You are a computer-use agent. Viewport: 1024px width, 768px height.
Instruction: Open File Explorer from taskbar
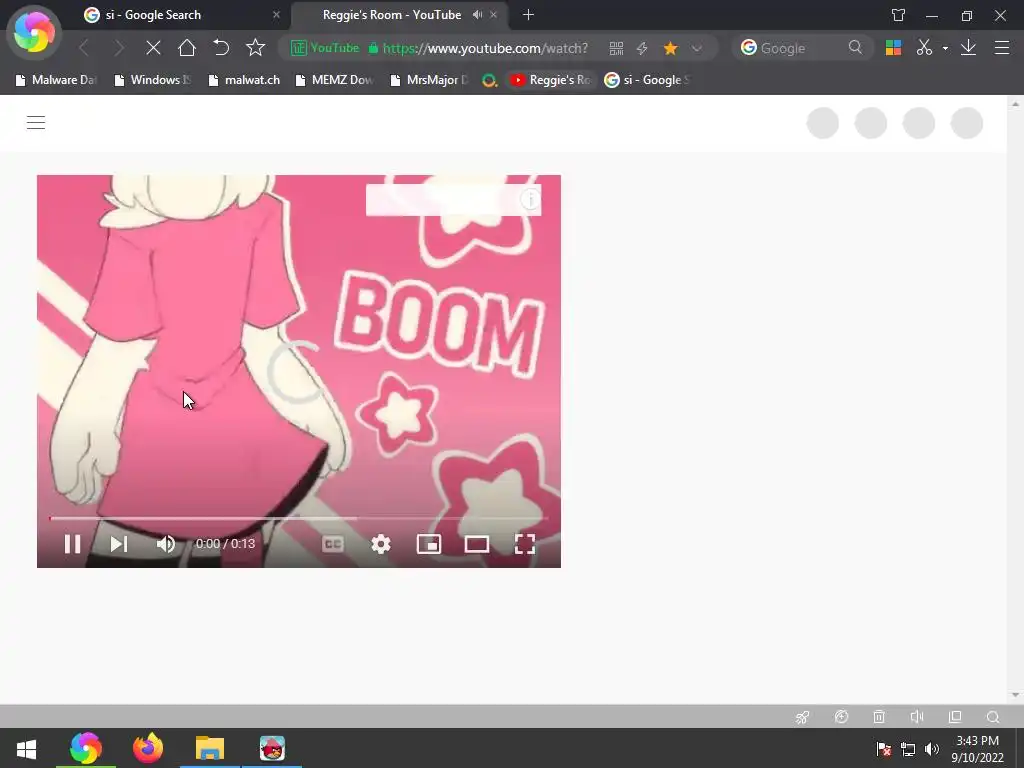point(210,748)
